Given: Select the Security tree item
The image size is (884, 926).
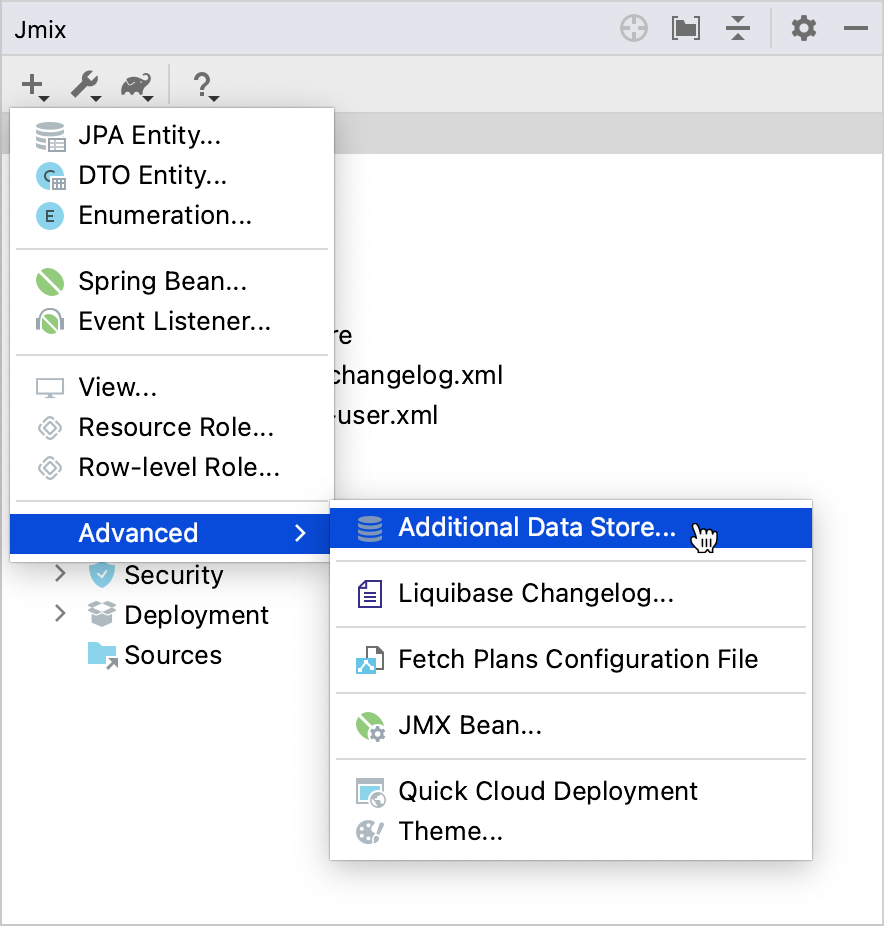Looking at the screenshot, I should [174, 575].
